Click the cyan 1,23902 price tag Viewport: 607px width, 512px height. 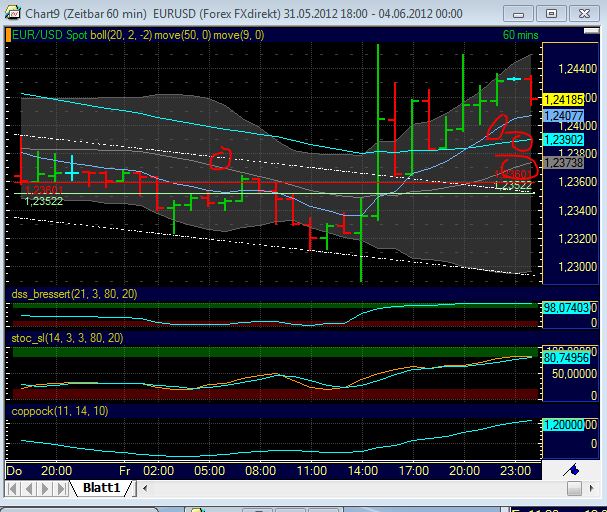click(563, 140)
